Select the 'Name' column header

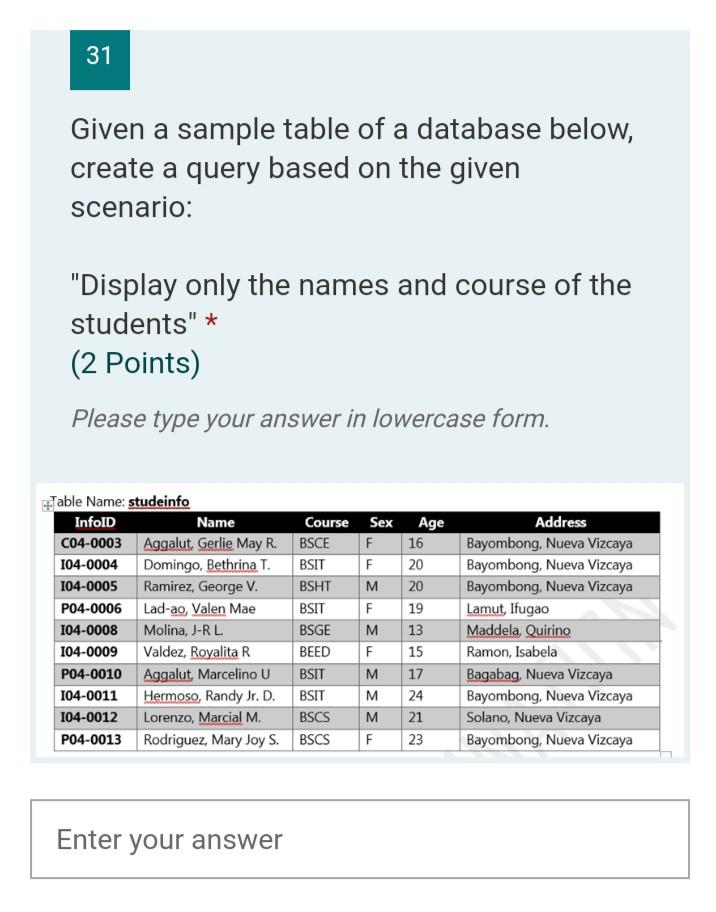(x=216, y=522)
